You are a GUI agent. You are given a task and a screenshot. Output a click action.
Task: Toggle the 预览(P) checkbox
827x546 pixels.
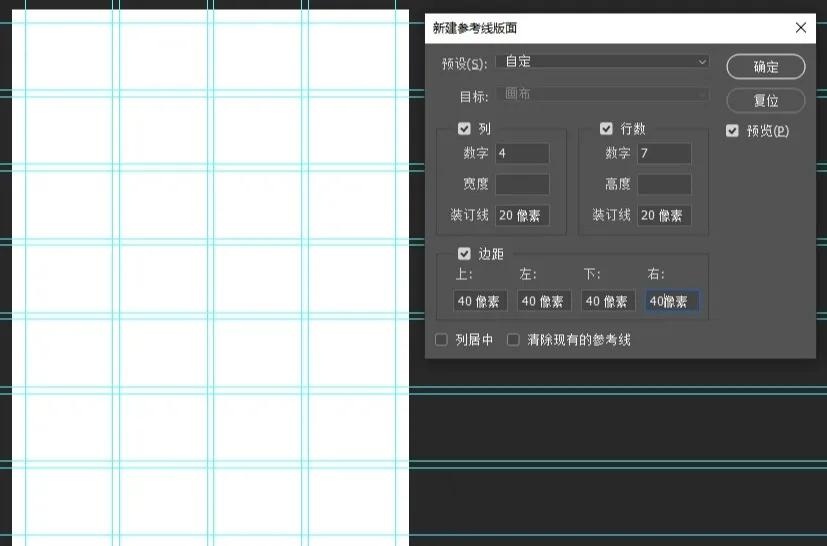coord(732,131)
